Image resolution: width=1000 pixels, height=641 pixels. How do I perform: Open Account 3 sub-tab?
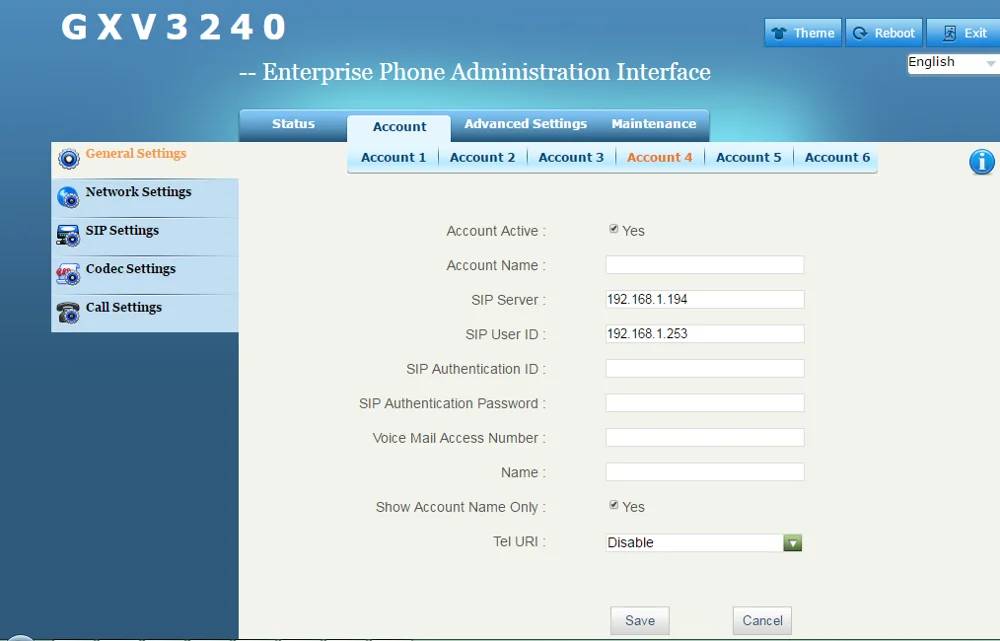571,158
